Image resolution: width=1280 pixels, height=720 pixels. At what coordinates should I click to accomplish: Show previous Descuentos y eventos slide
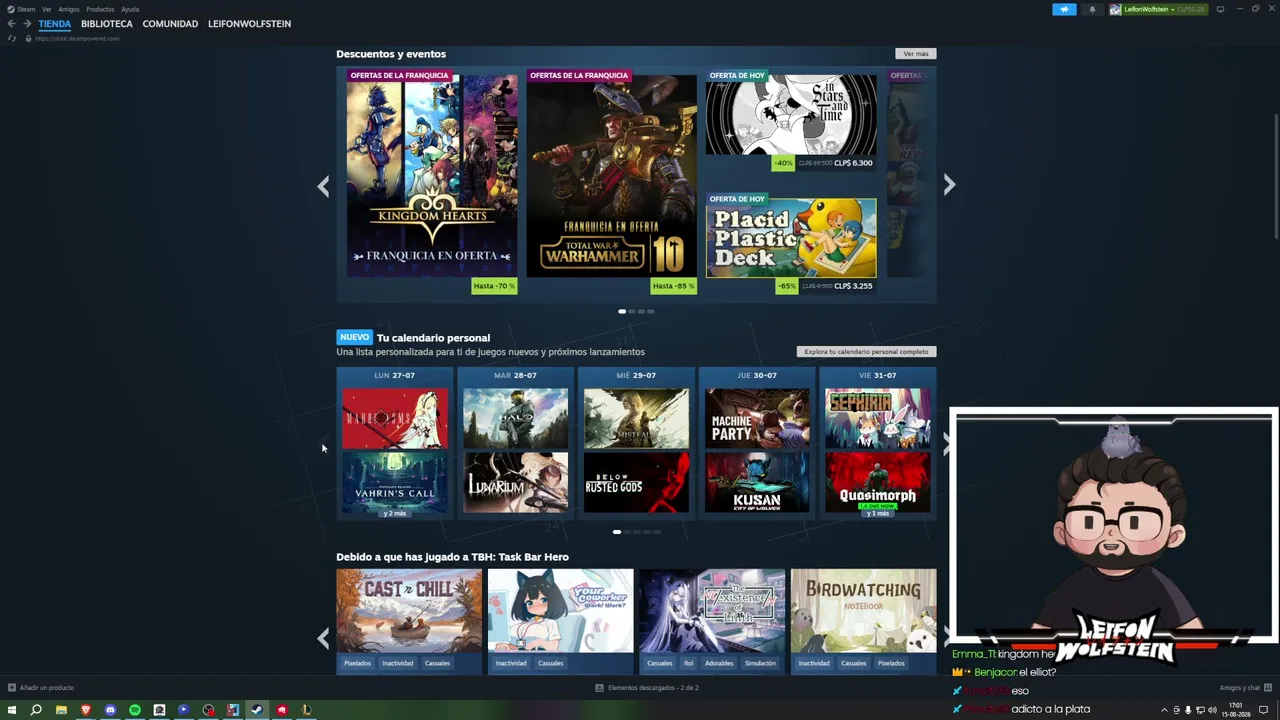pos(323,186)
